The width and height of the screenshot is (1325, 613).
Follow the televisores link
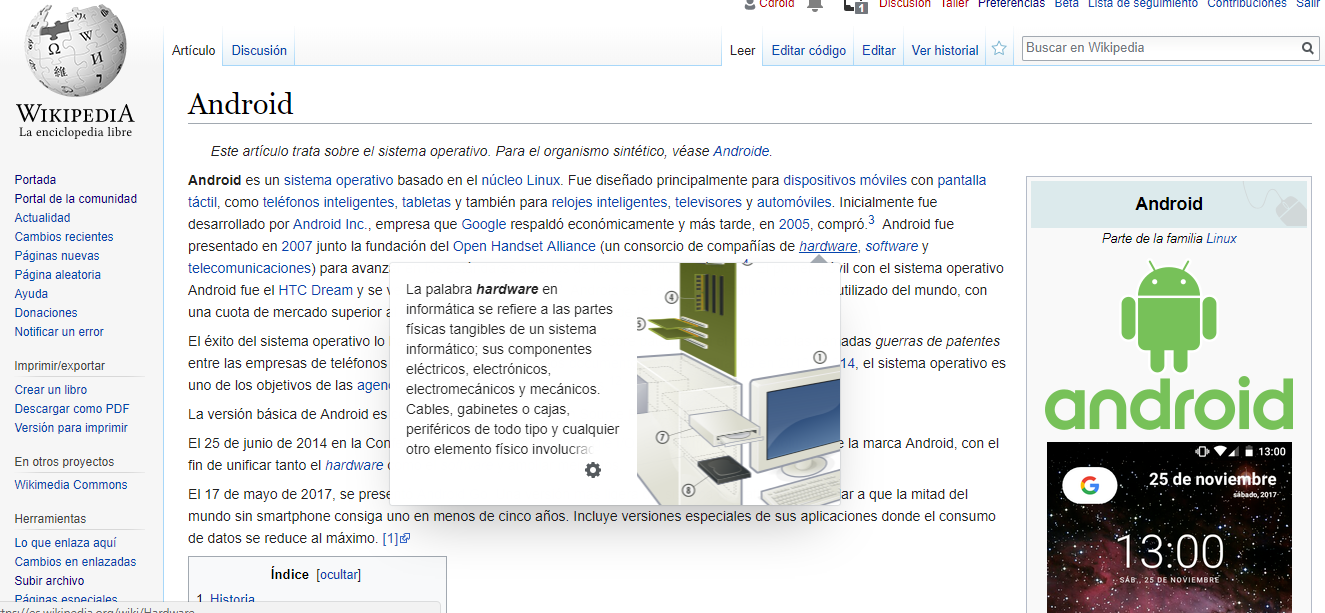(x=708, y=202)
